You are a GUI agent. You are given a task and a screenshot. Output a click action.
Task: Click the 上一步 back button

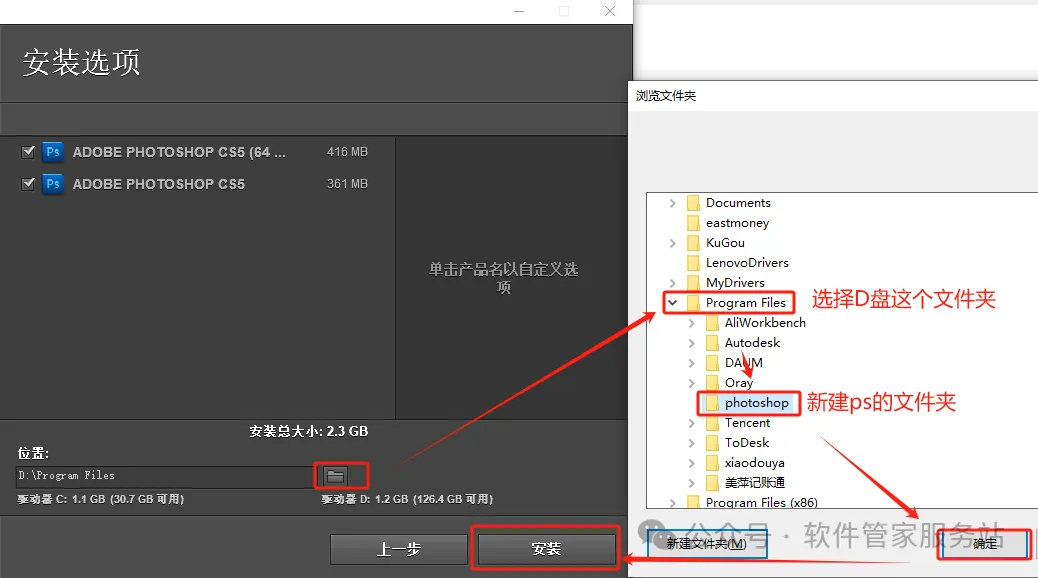coord(399,549)
